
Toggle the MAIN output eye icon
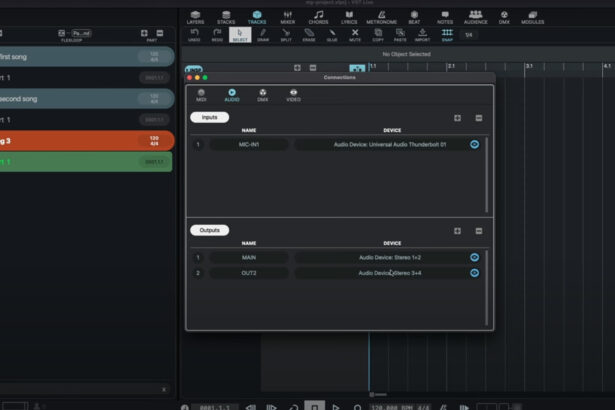tap(475, 257)
